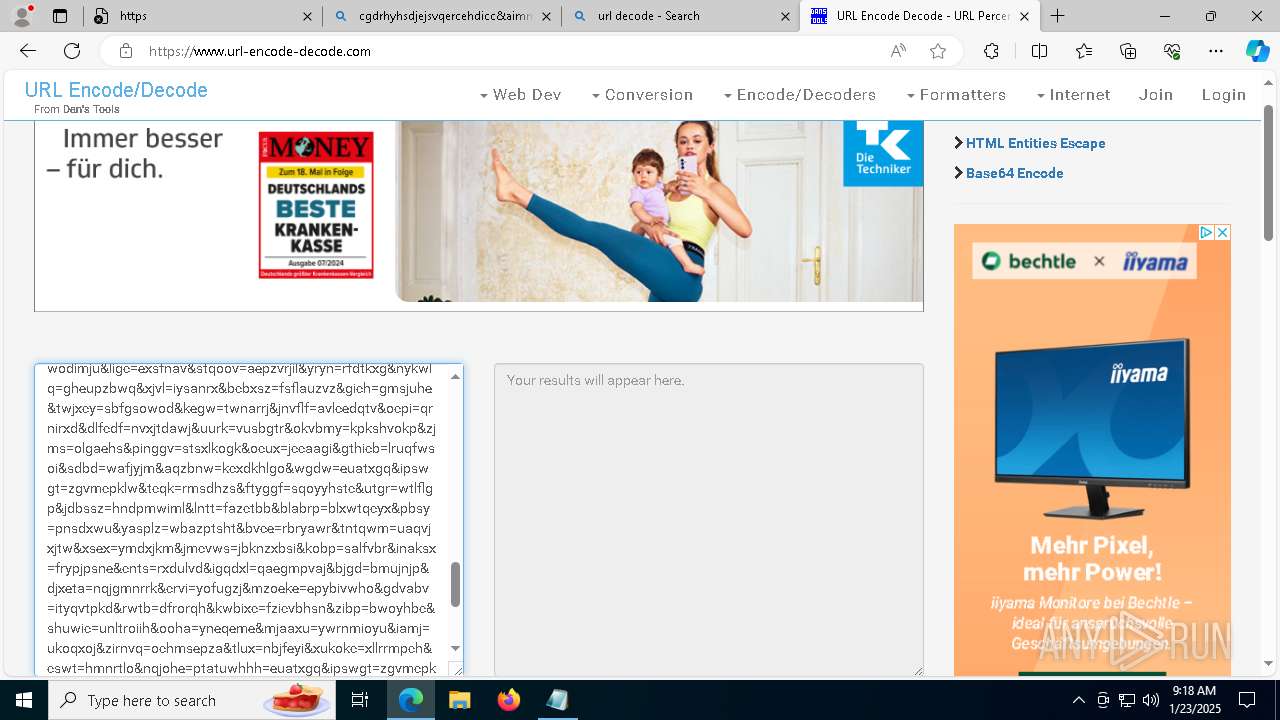This screenshot has width=1280, height=720.
Task: Open the Join link
Action: pyautogui.click(x=1156, y=95)
